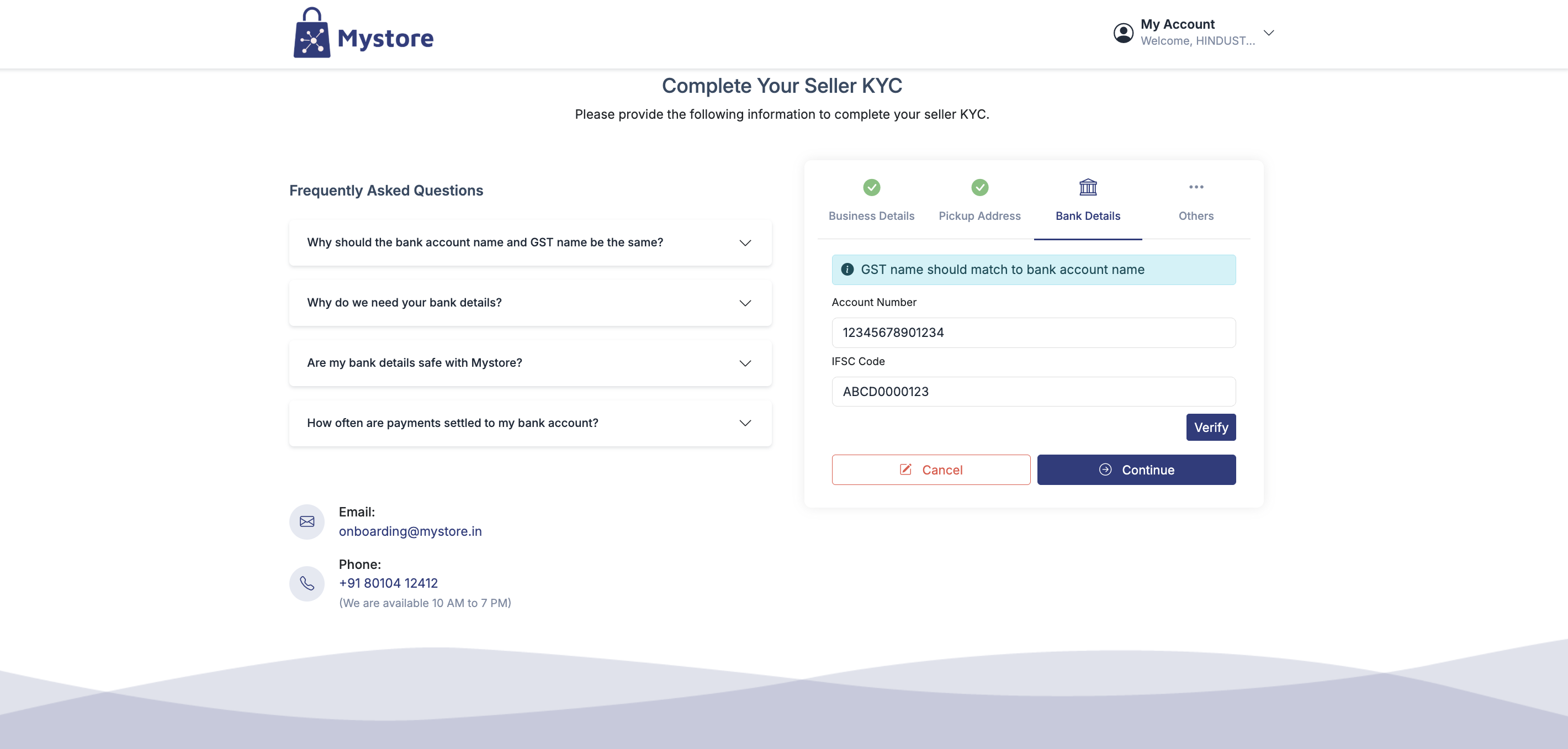1568x749 pixels.
Task: Open the onboarding@mystore.in email link
Action: [410, 531]
